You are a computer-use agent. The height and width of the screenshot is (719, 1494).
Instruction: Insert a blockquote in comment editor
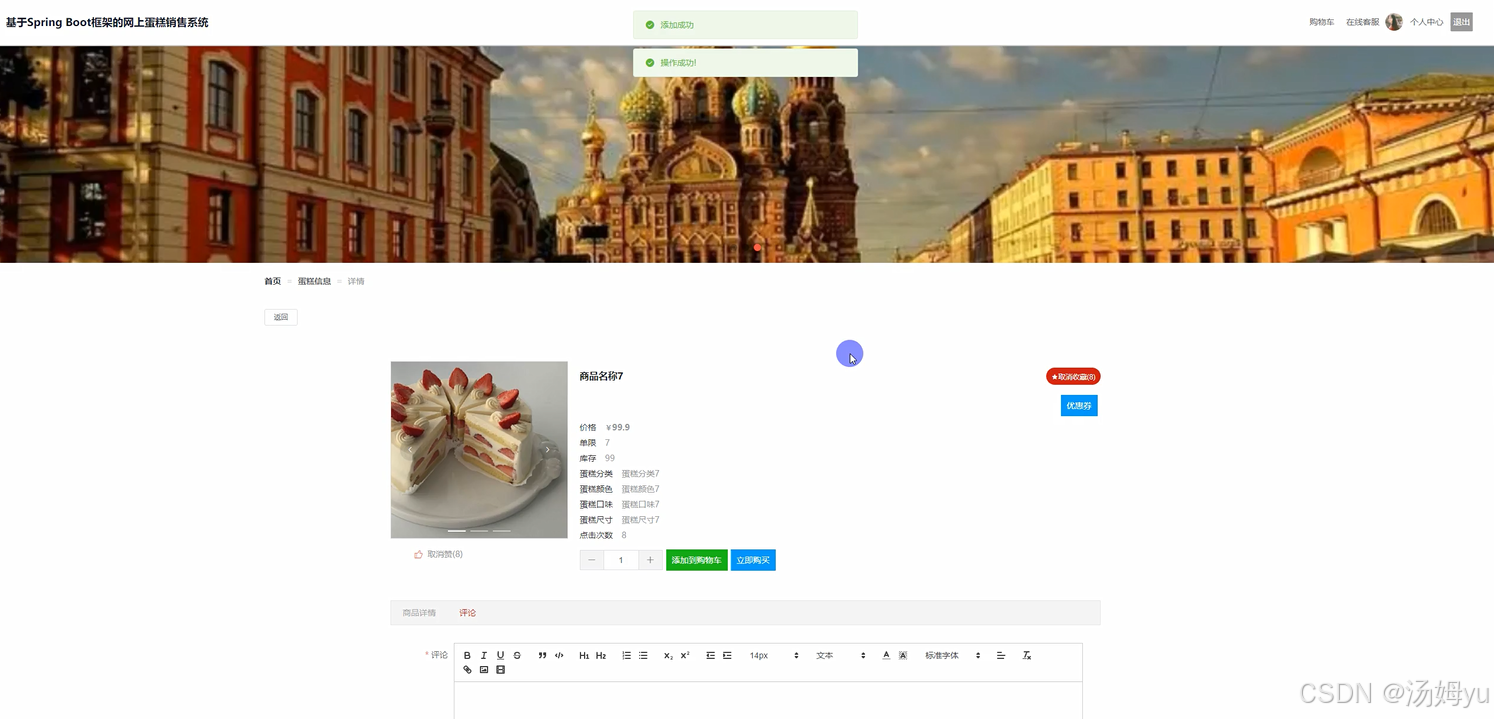click(542, 656)
